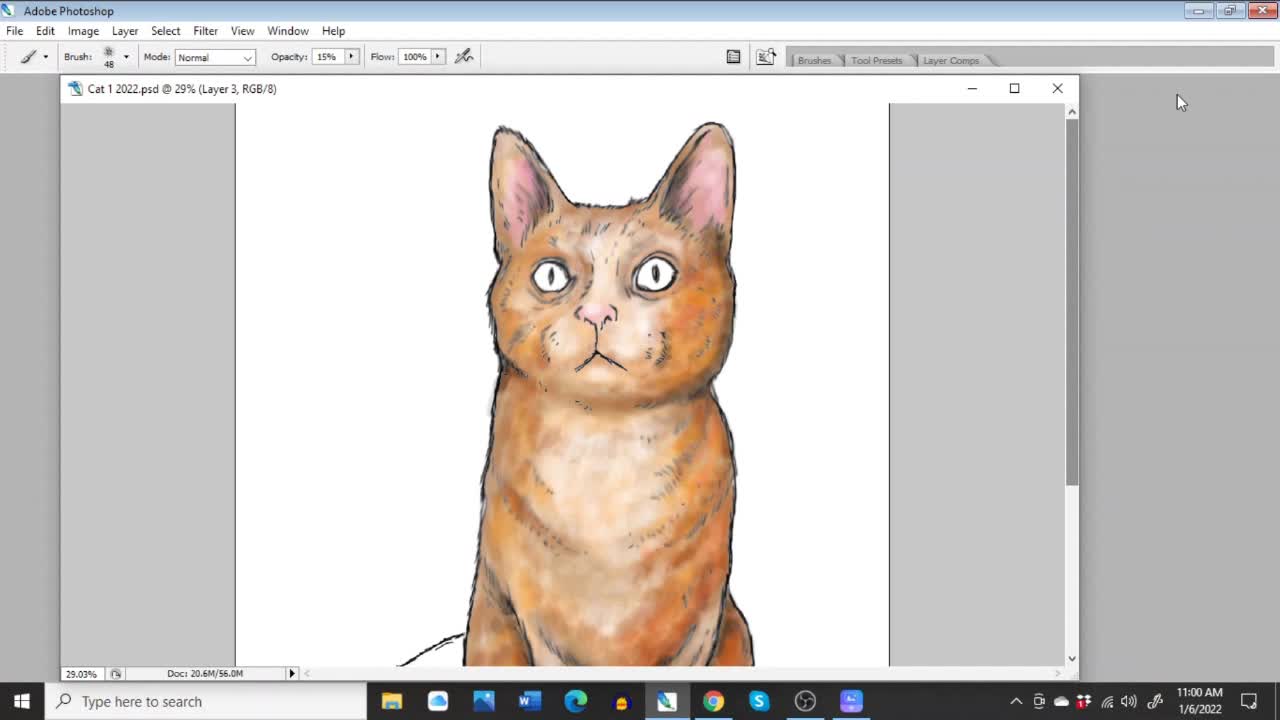Open the Edit menu
Viewport: 1280px width, 720px height.
(45, 31)
